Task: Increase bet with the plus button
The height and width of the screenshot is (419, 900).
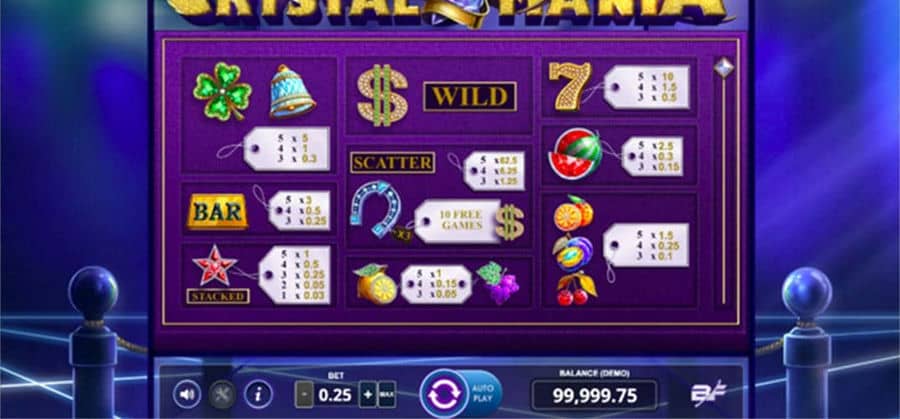Action: point(367,395)
